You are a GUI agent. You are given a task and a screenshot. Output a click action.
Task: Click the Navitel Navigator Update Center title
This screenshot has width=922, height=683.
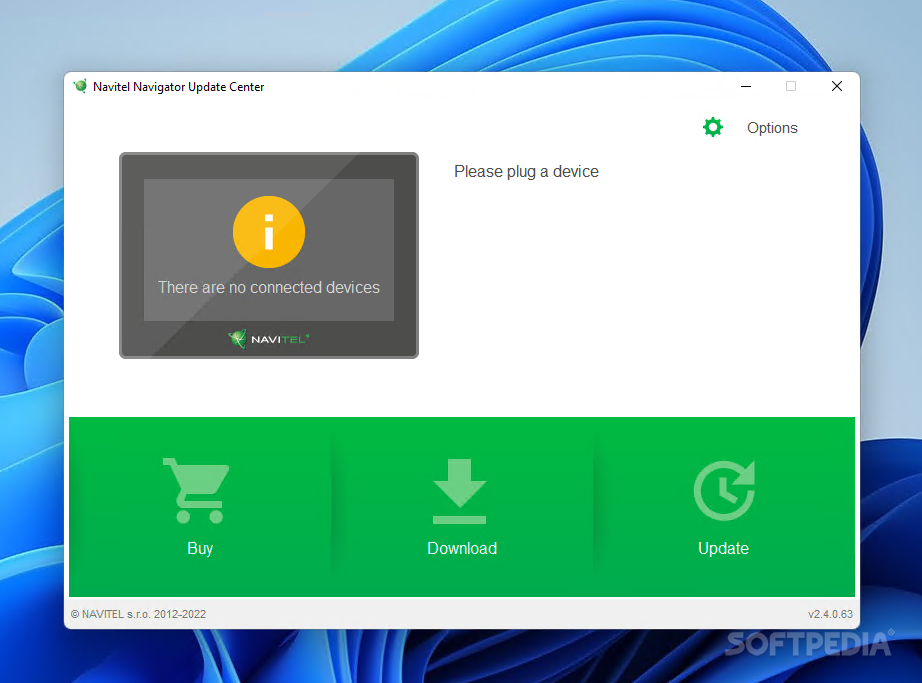pos(179,87)
